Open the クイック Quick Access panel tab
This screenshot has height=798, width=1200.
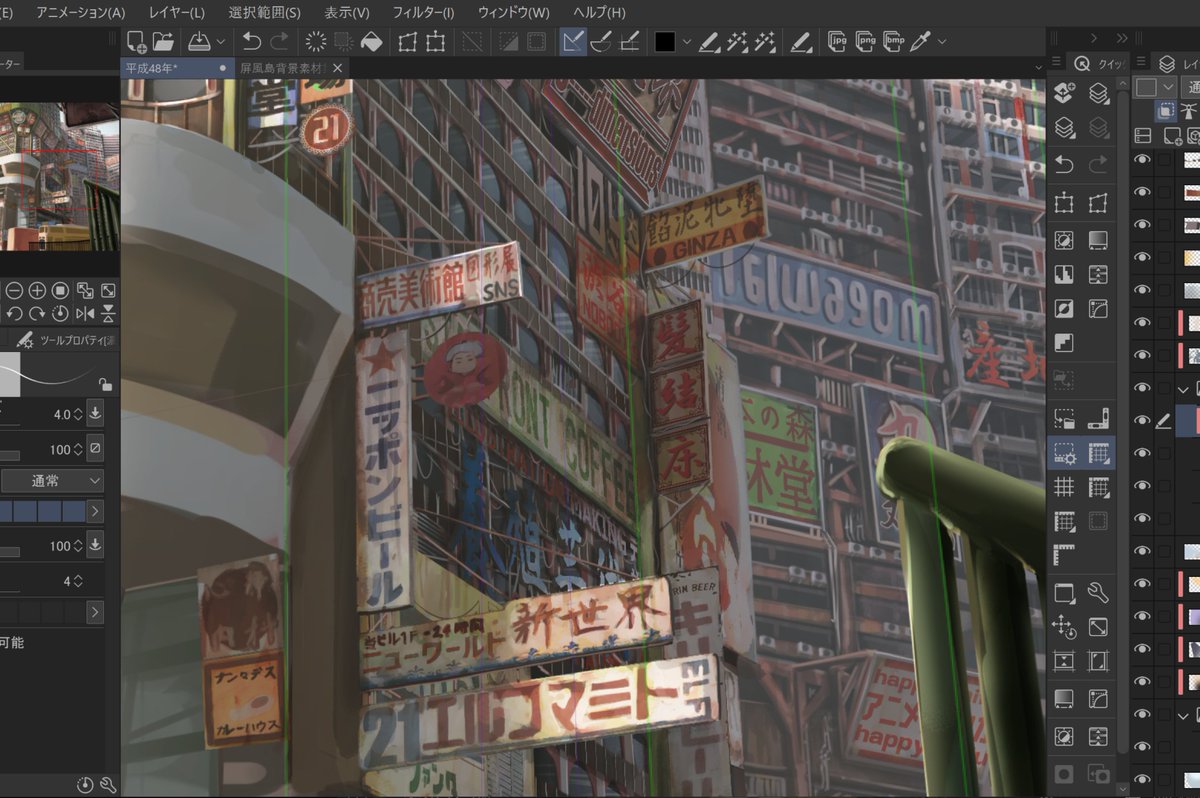click(x=1097, y=64)
